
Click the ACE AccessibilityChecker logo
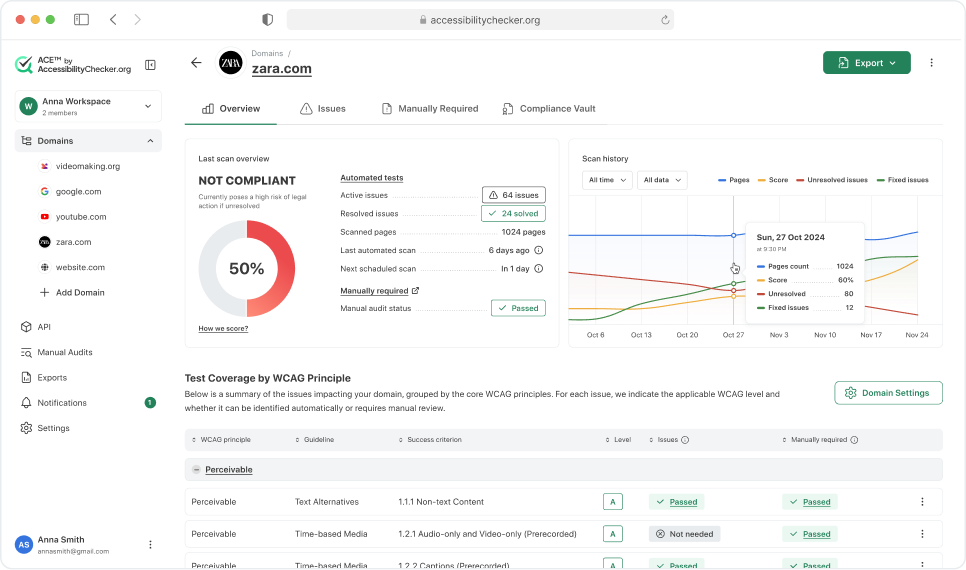(73, 65)
